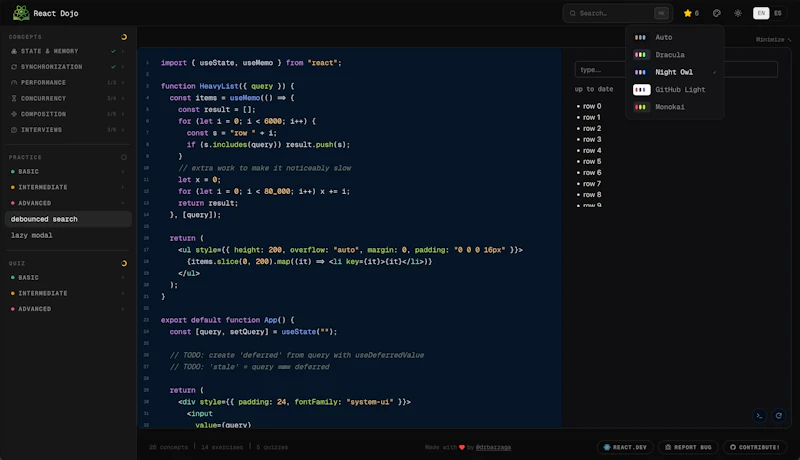The width and height of the screenshot is (800, 460).
Task: Click the Interviews section icon
Action: [x=14, y=130]
